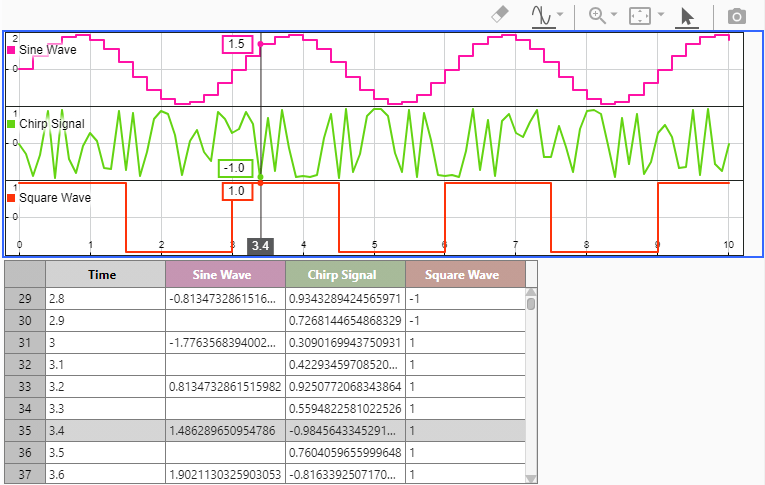Click the Chirp Signal legend color square

pos(11,124)
